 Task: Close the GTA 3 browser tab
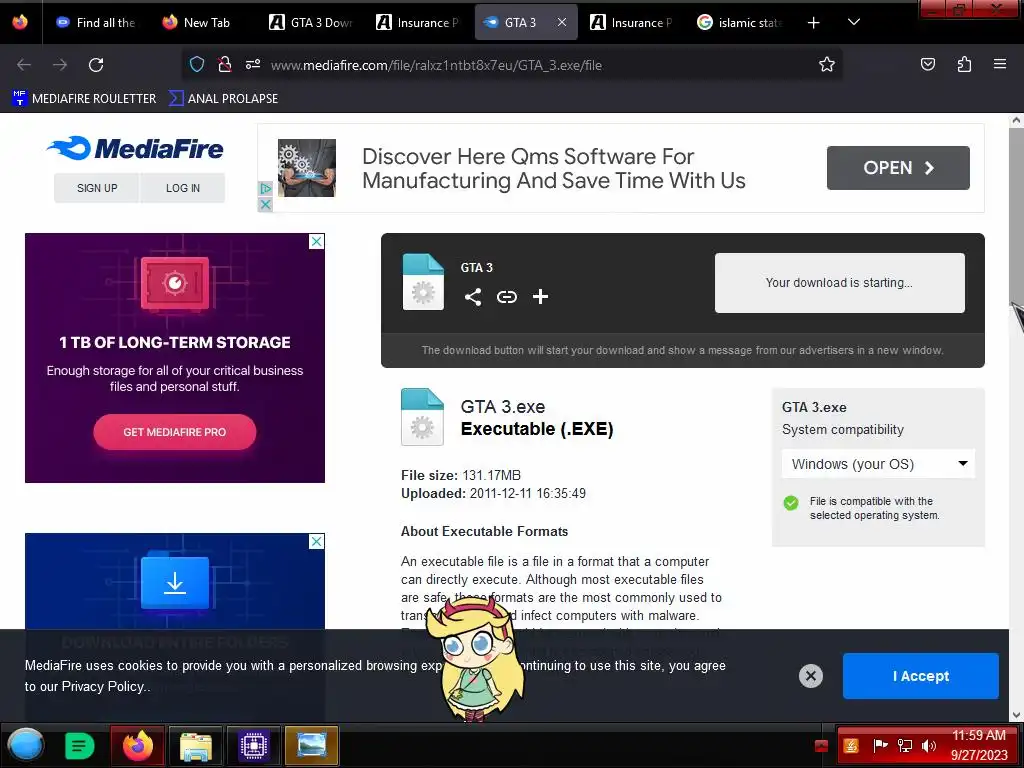562,22
